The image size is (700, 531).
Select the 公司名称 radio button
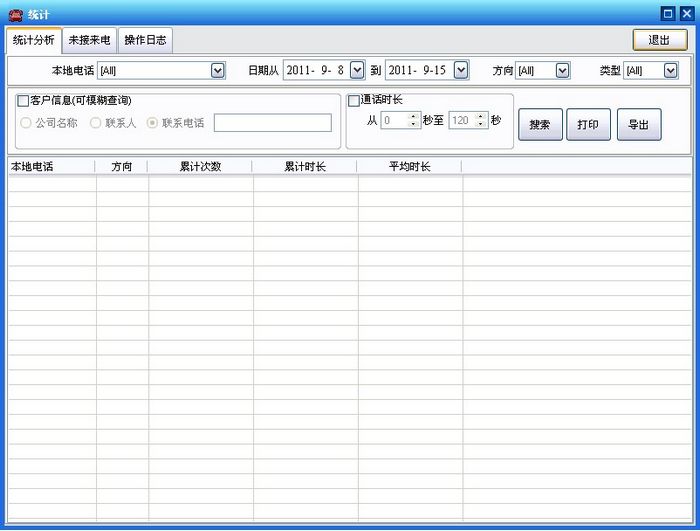(x=26, y=123)
